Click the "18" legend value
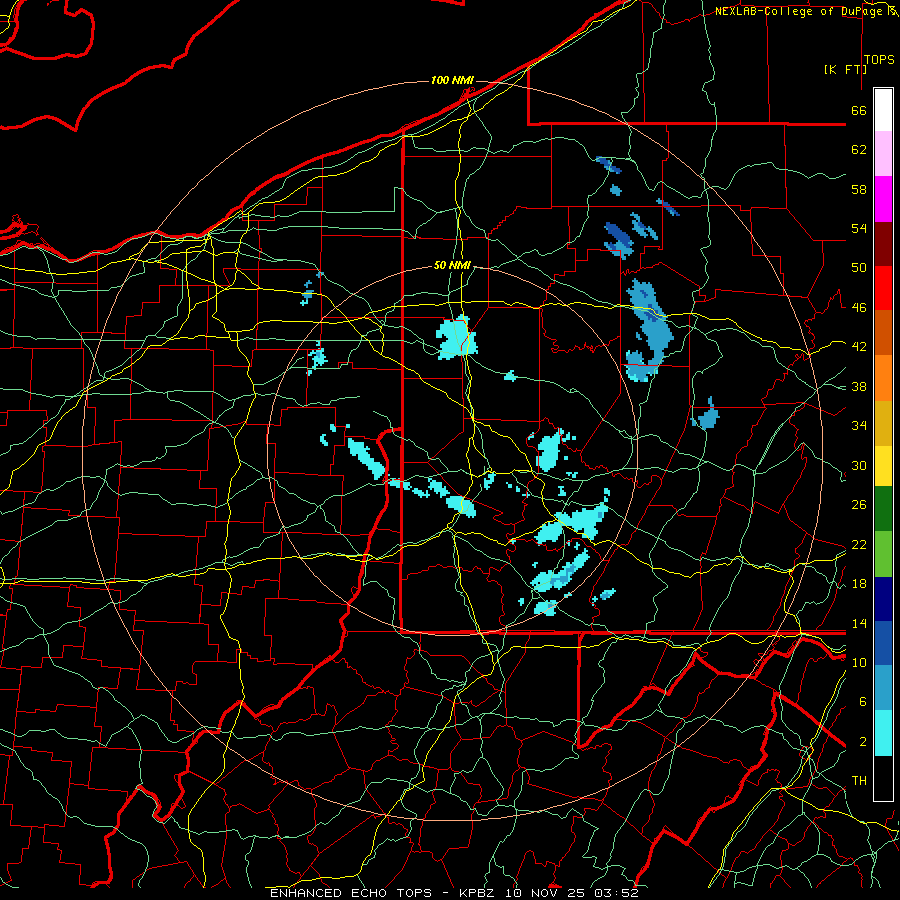 coord(859,584)
